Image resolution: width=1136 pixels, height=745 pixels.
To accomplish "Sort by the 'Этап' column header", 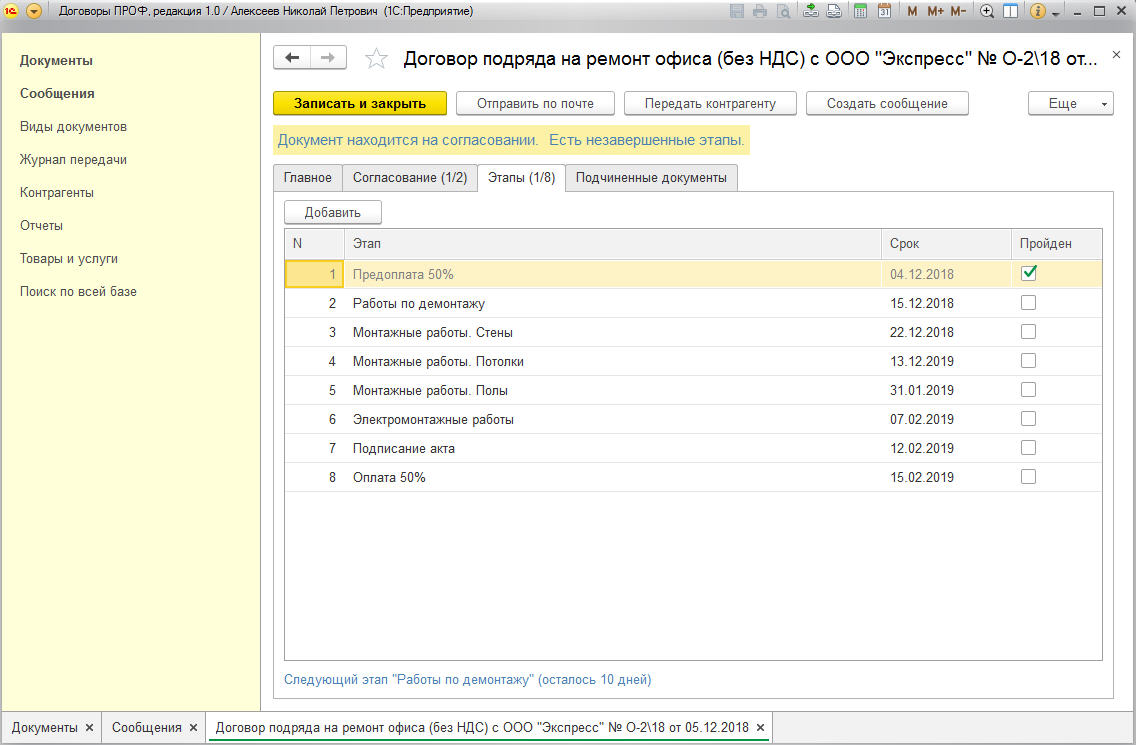I will [612, 244].
